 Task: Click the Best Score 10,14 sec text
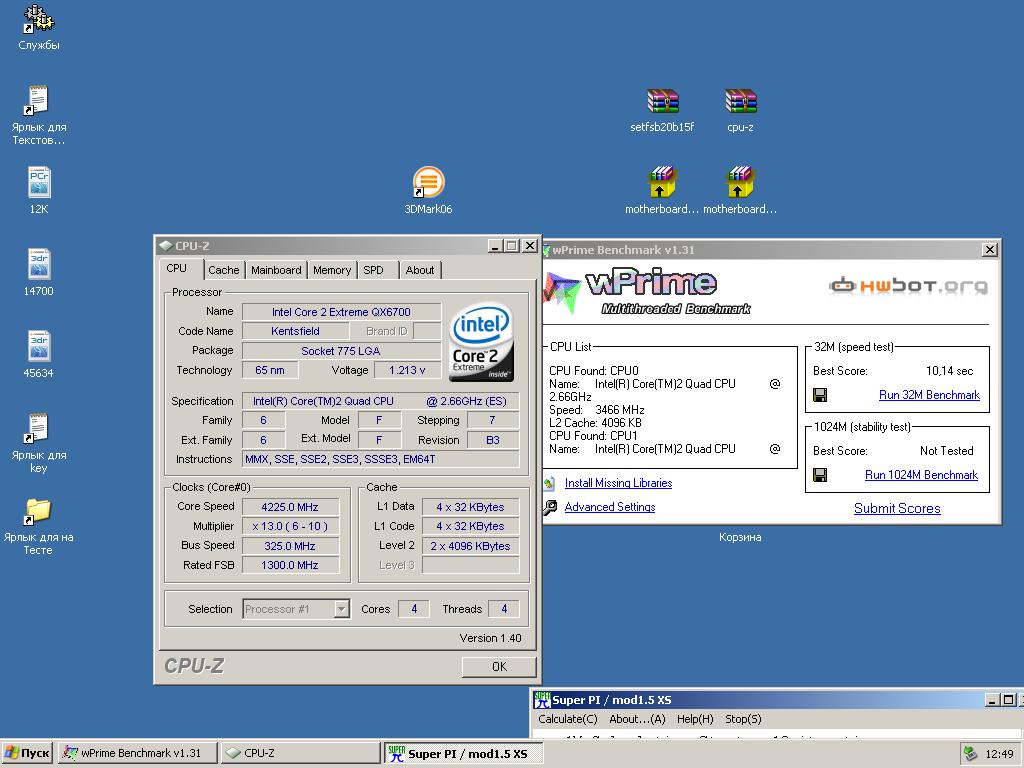coord(893,371)
